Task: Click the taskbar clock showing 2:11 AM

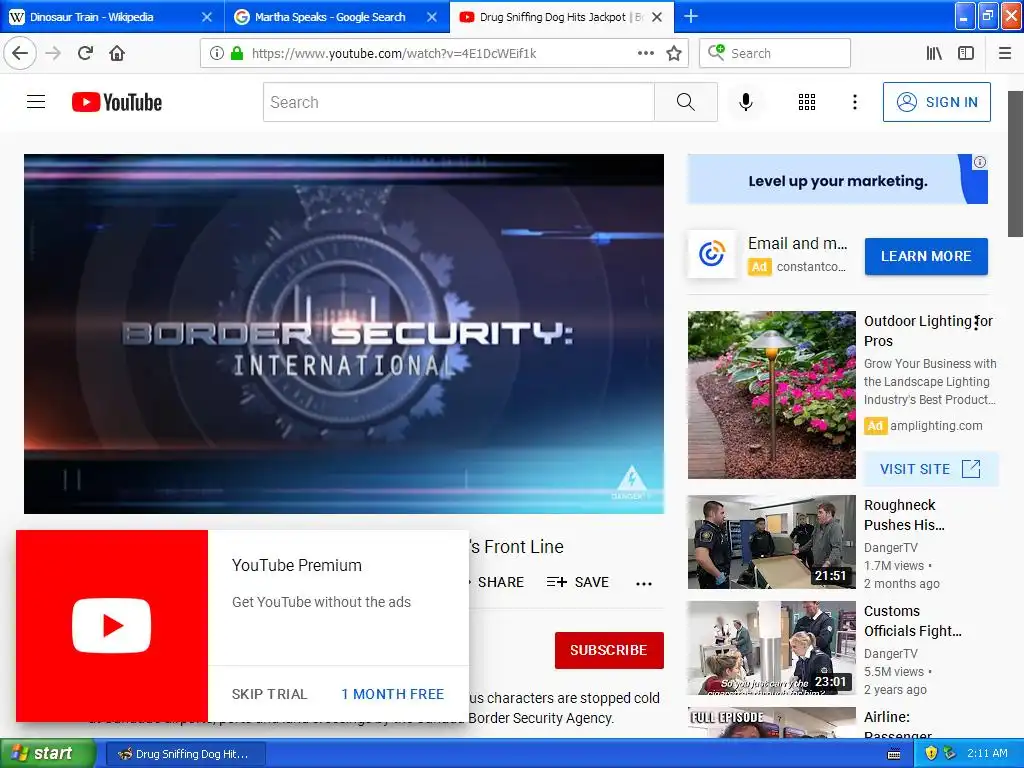Action: click(987, 753)
